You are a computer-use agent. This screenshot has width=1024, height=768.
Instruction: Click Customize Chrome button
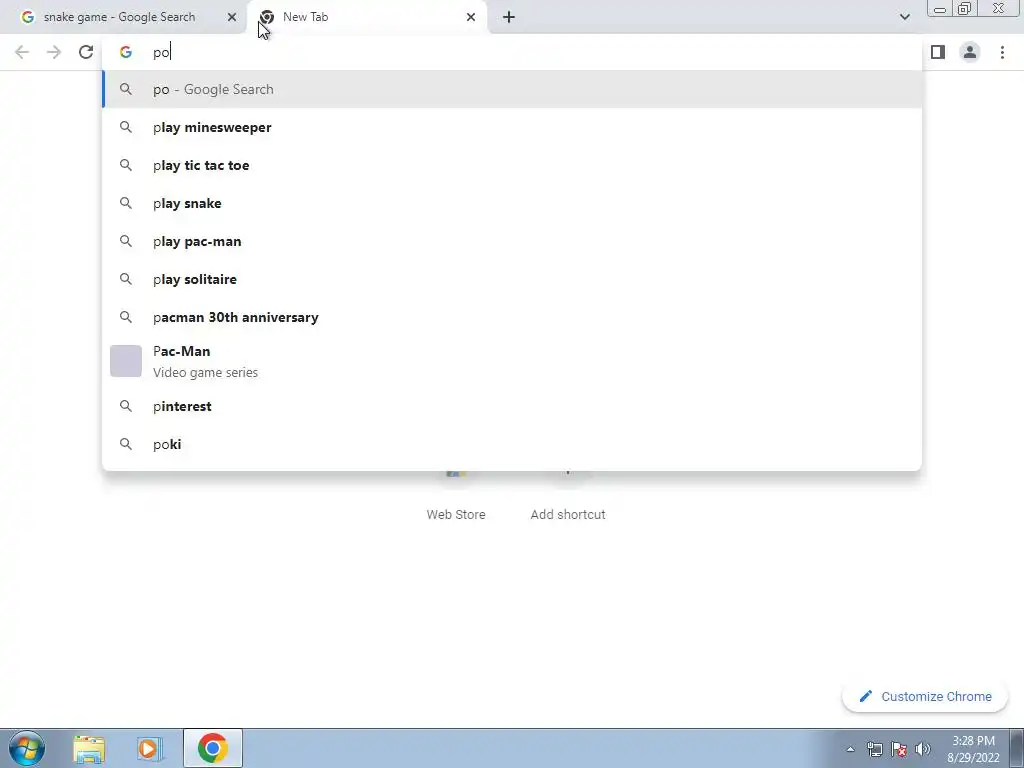click(x=925, y=696)
